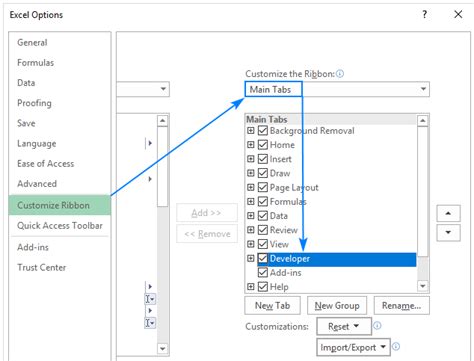Click the info icon next to Reset

(x=377, y=325)
